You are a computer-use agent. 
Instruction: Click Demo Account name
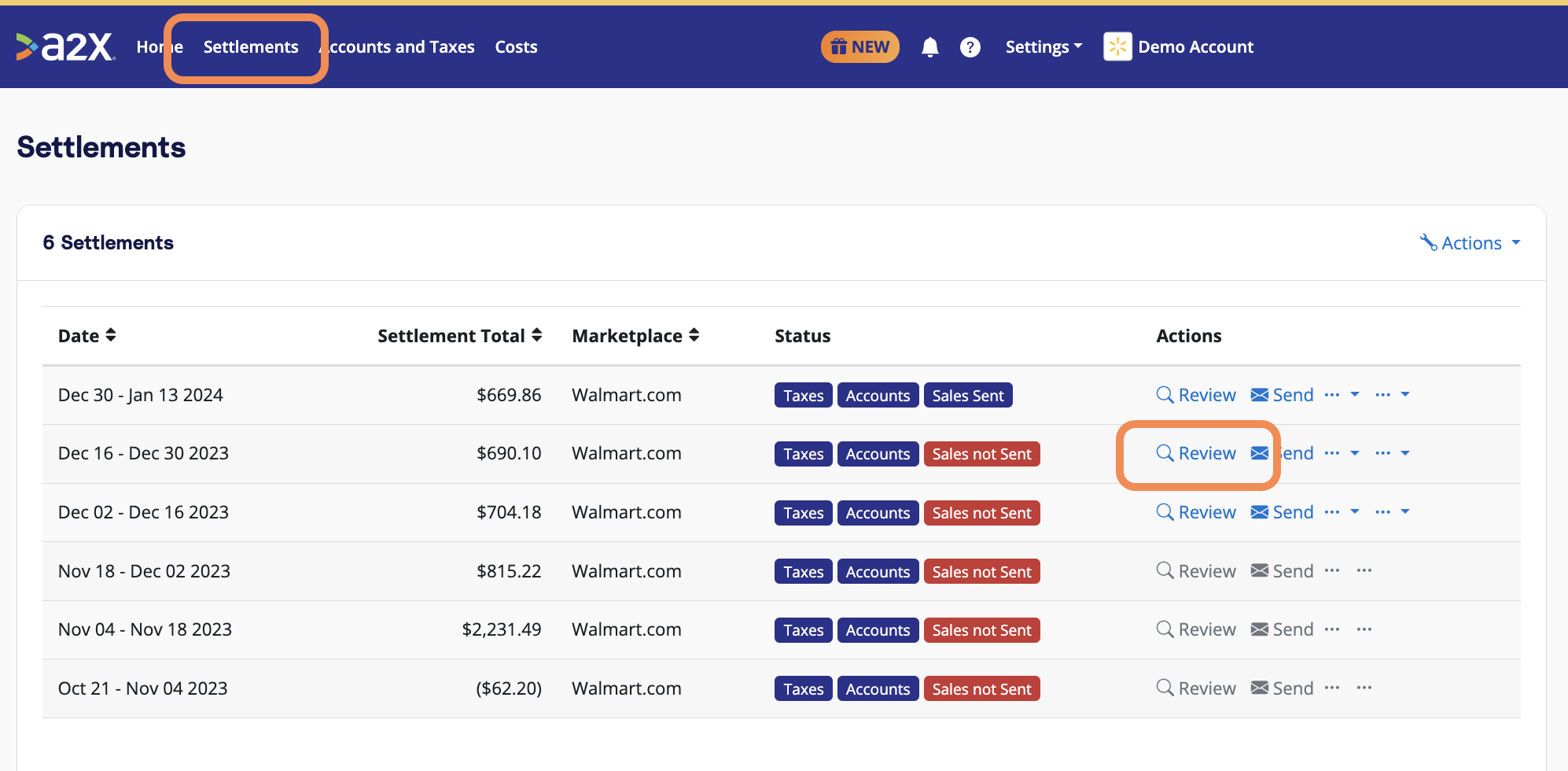pyautogui.click(x=1195, y=46)
